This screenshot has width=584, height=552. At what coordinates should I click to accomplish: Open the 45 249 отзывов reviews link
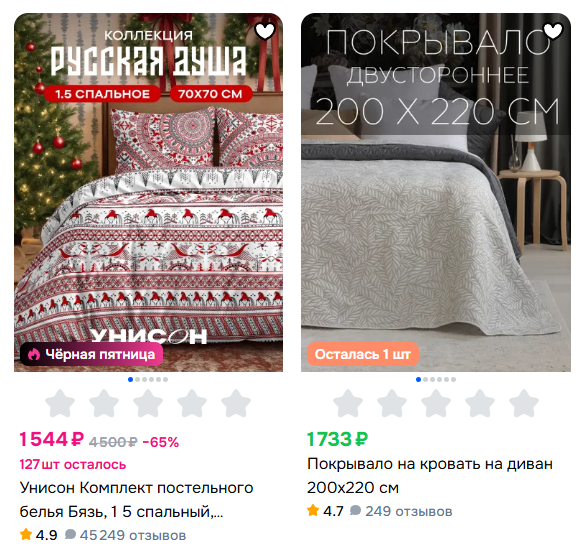133,535
